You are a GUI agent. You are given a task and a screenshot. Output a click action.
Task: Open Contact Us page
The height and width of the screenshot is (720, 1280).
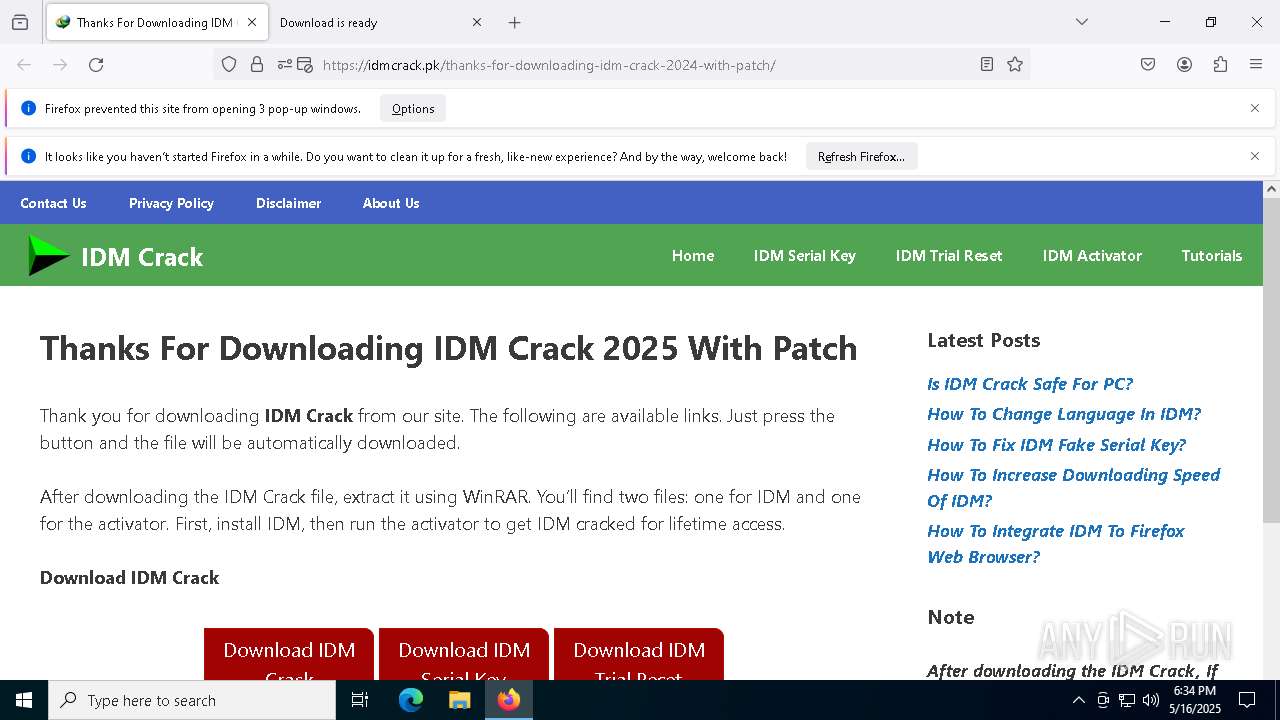[53, 203]
